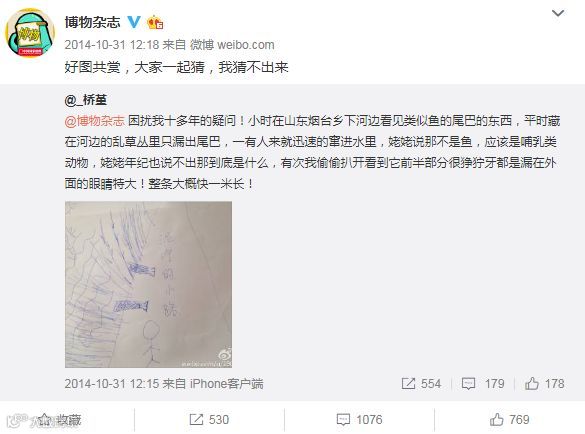Enlarge the hand-drawn sketch thumbnail
The width and height of the screenshot is (585, 434).
pos(148,284)
